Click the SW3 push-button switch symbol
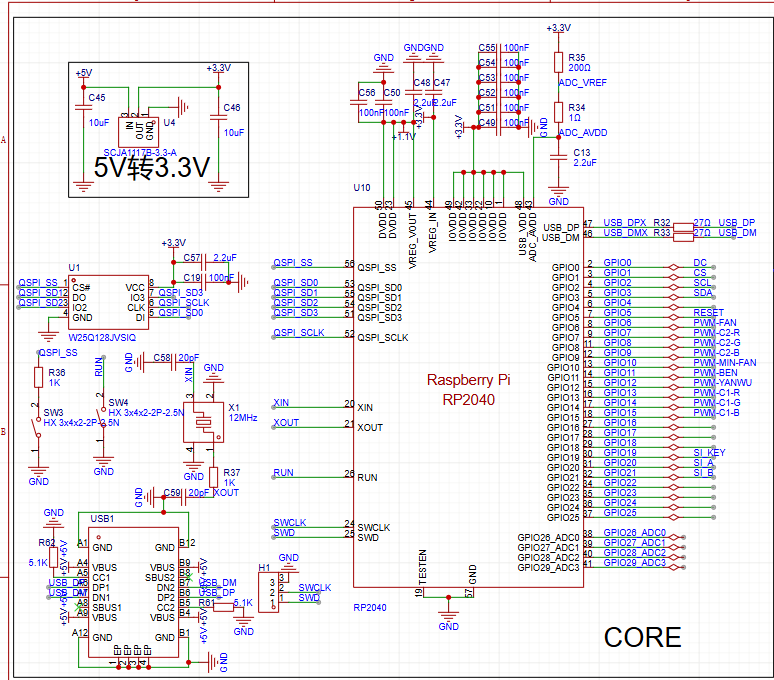The width and height of the screenshot is (774, 680). coord(39,425)
